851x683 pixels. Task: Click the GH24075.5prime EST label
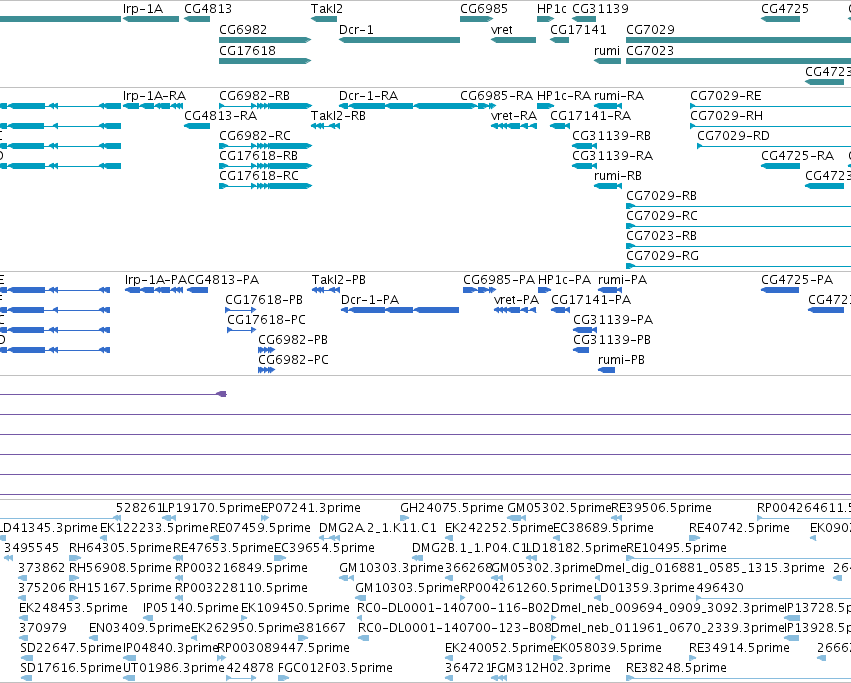(x=452, y=508)
